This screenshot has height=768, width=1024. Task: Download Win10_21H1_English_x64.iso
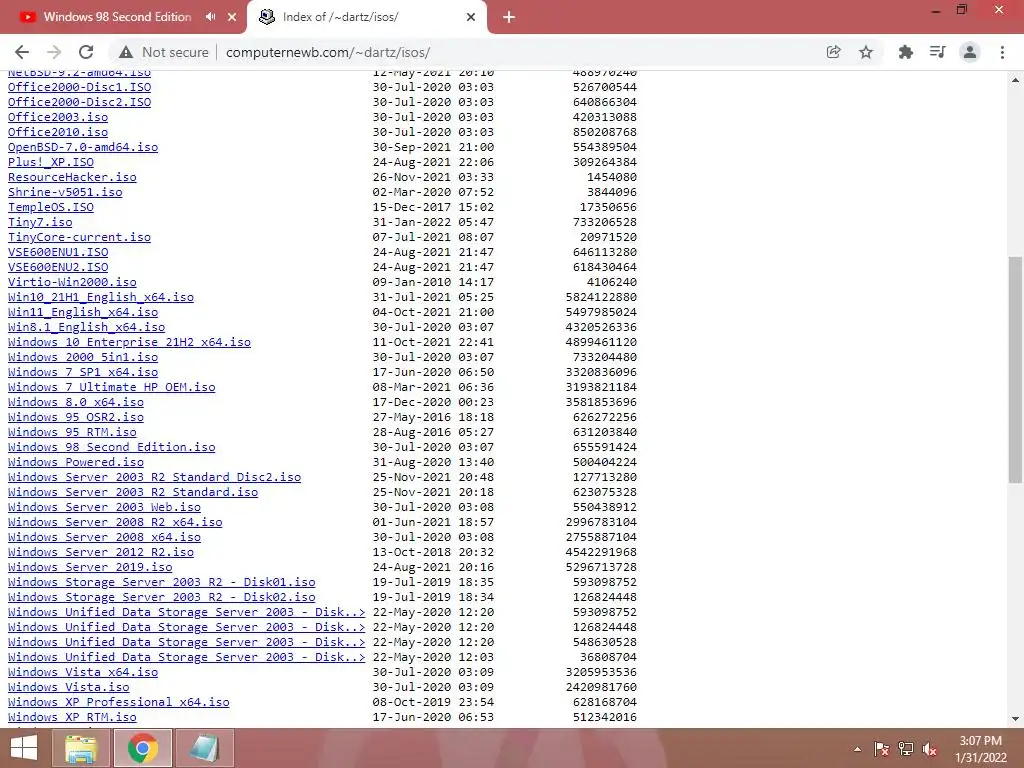[101, 297]
